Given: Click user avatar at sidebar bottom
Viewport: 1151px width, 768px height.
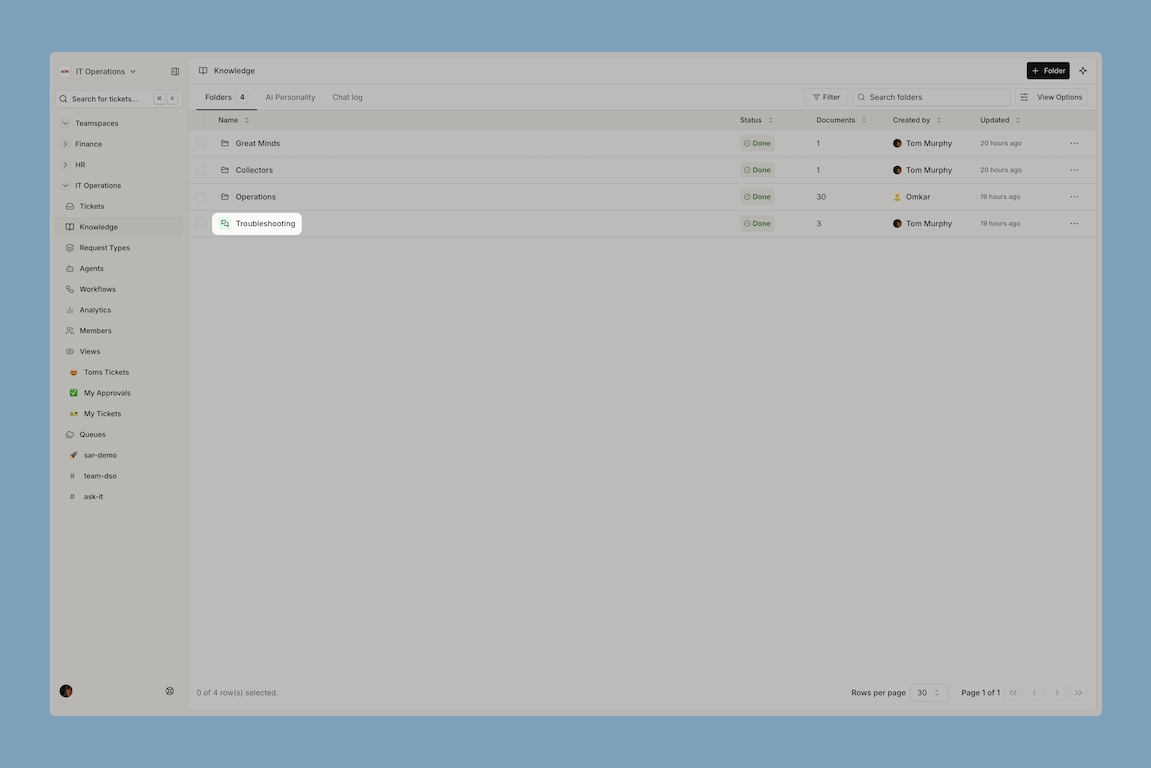Looking at the screenshot, I should point(66,691).
